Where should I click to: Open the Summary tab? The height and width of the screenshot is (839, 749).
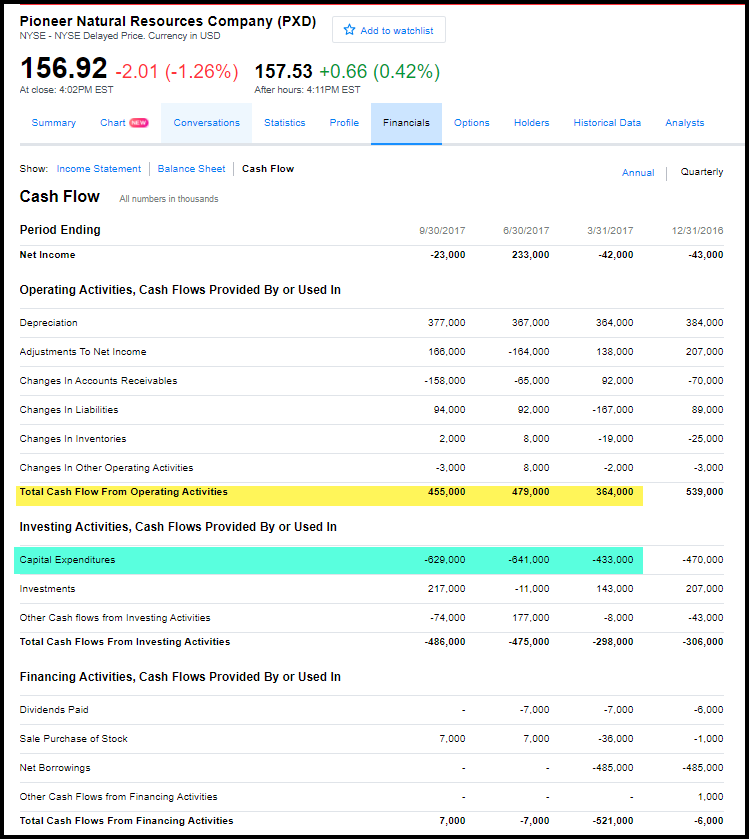point(54,123)
